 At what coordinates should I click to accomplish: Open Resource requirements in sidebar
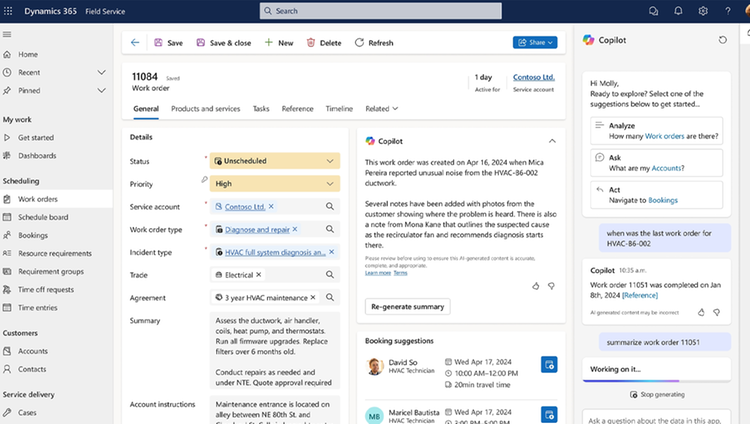[x=56, y=253]
